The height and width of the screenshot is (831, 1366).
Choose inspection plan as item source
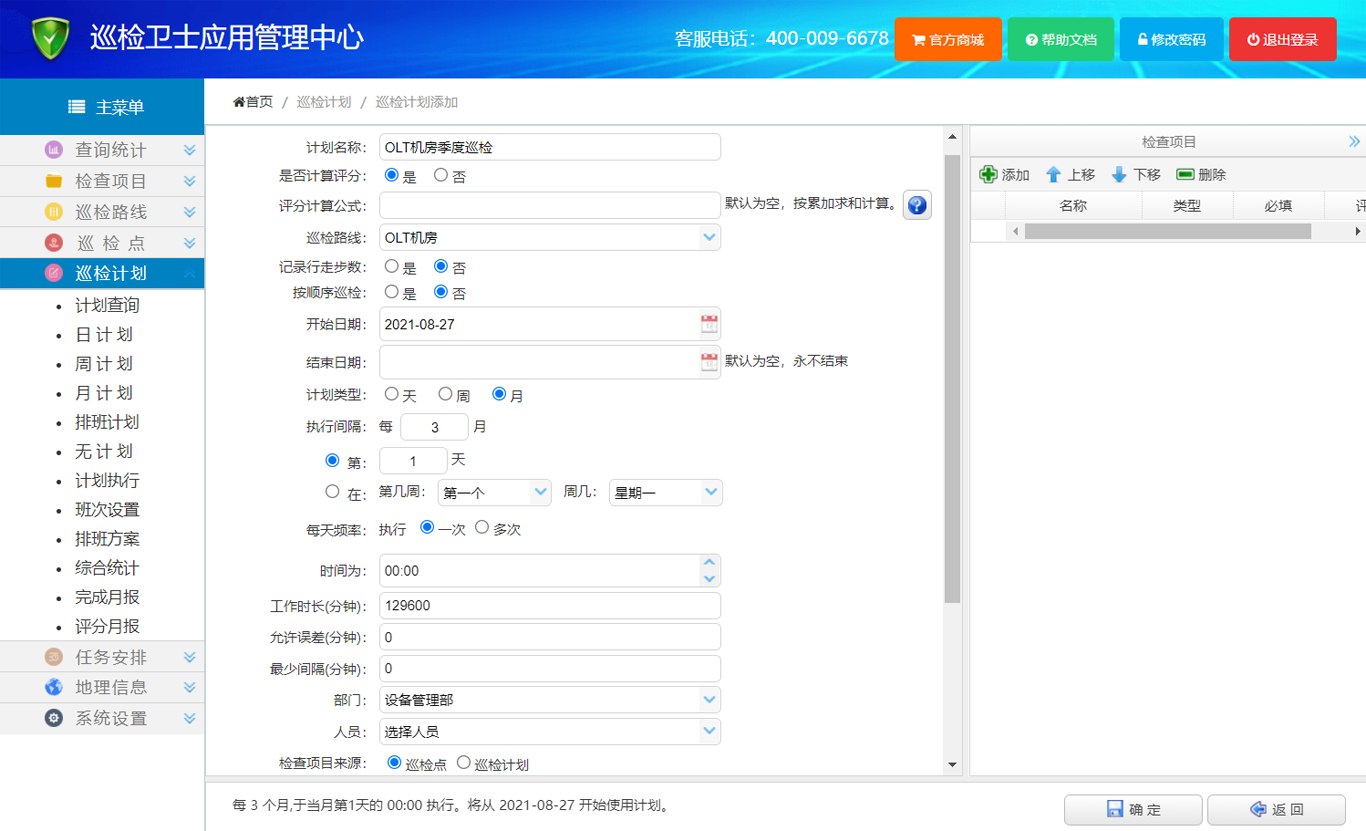(x=464, y=763)
